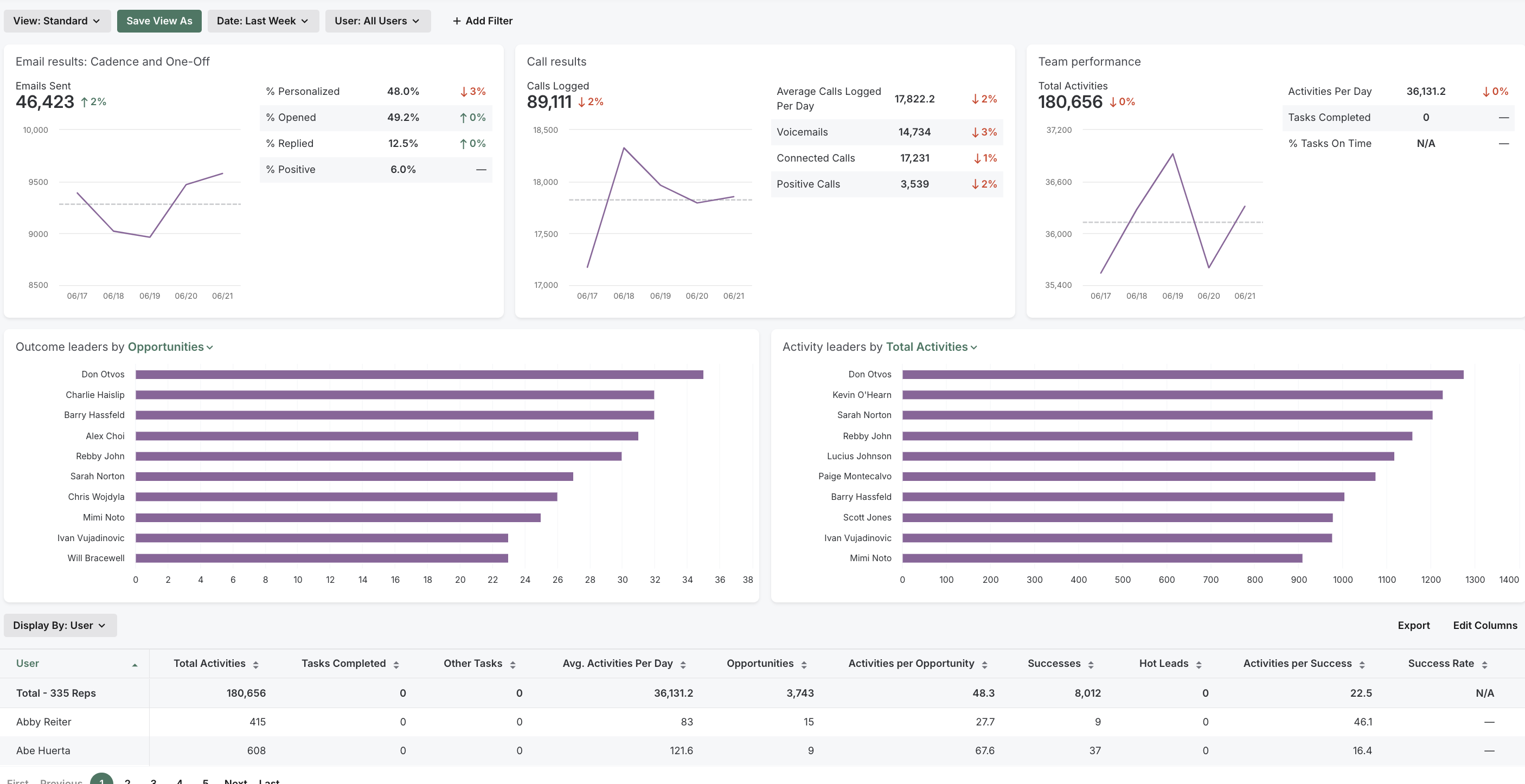Viewport: 1525px width, 784px height.
Task: Open the View: Standard dropdown
Action: point(57,21)
